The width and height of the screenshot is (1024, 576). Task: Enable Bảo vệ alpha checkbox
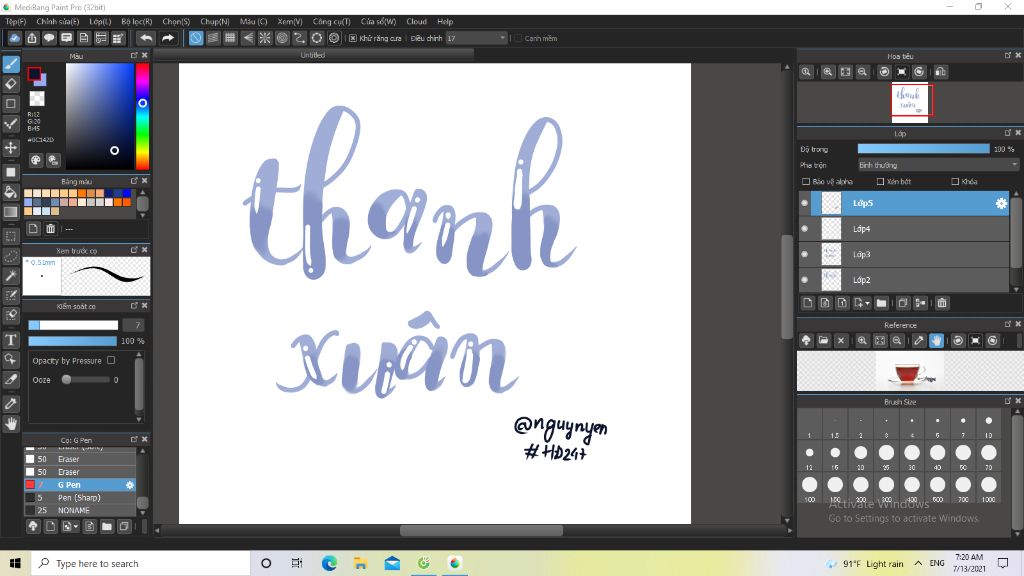coord(805,182)
